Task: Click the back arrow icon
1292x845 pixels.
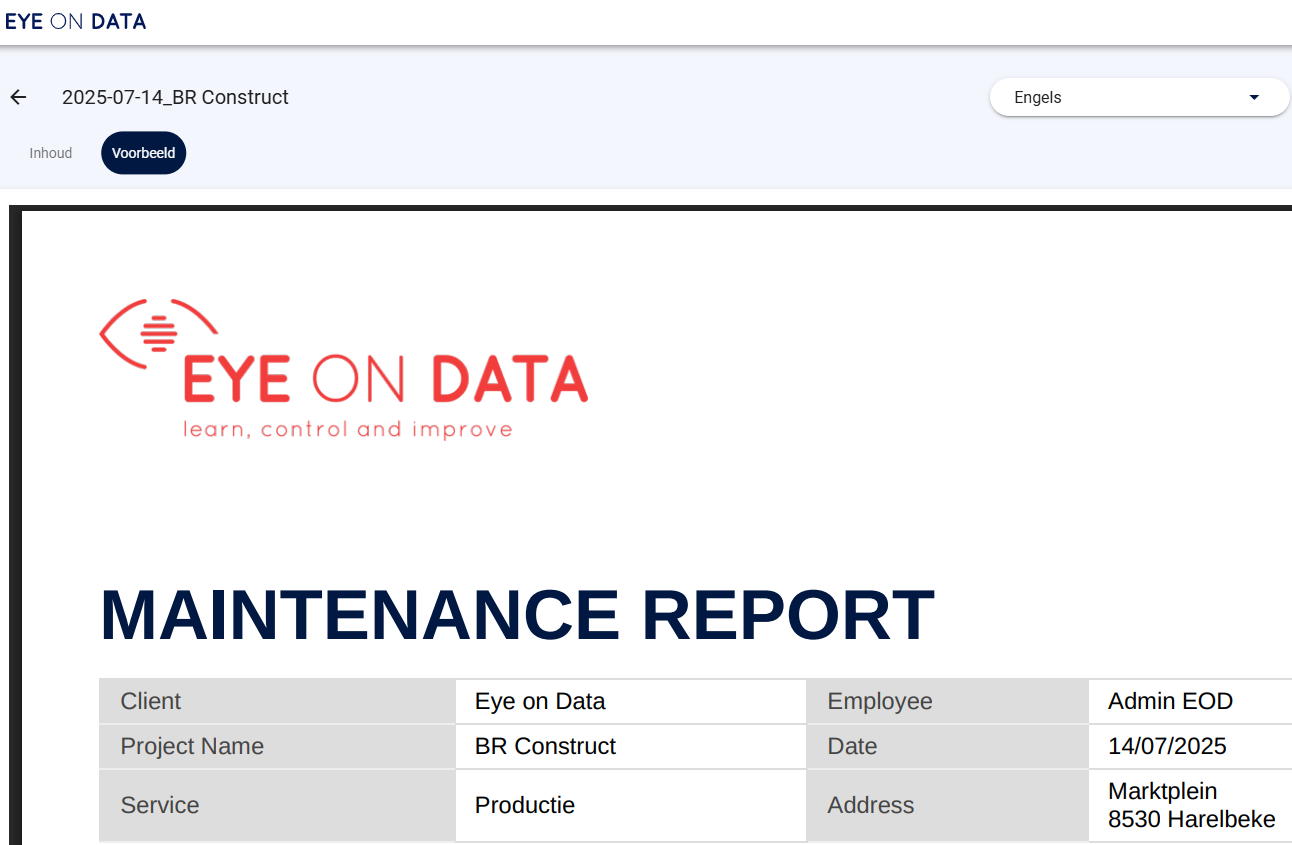Action: (18, 97)
